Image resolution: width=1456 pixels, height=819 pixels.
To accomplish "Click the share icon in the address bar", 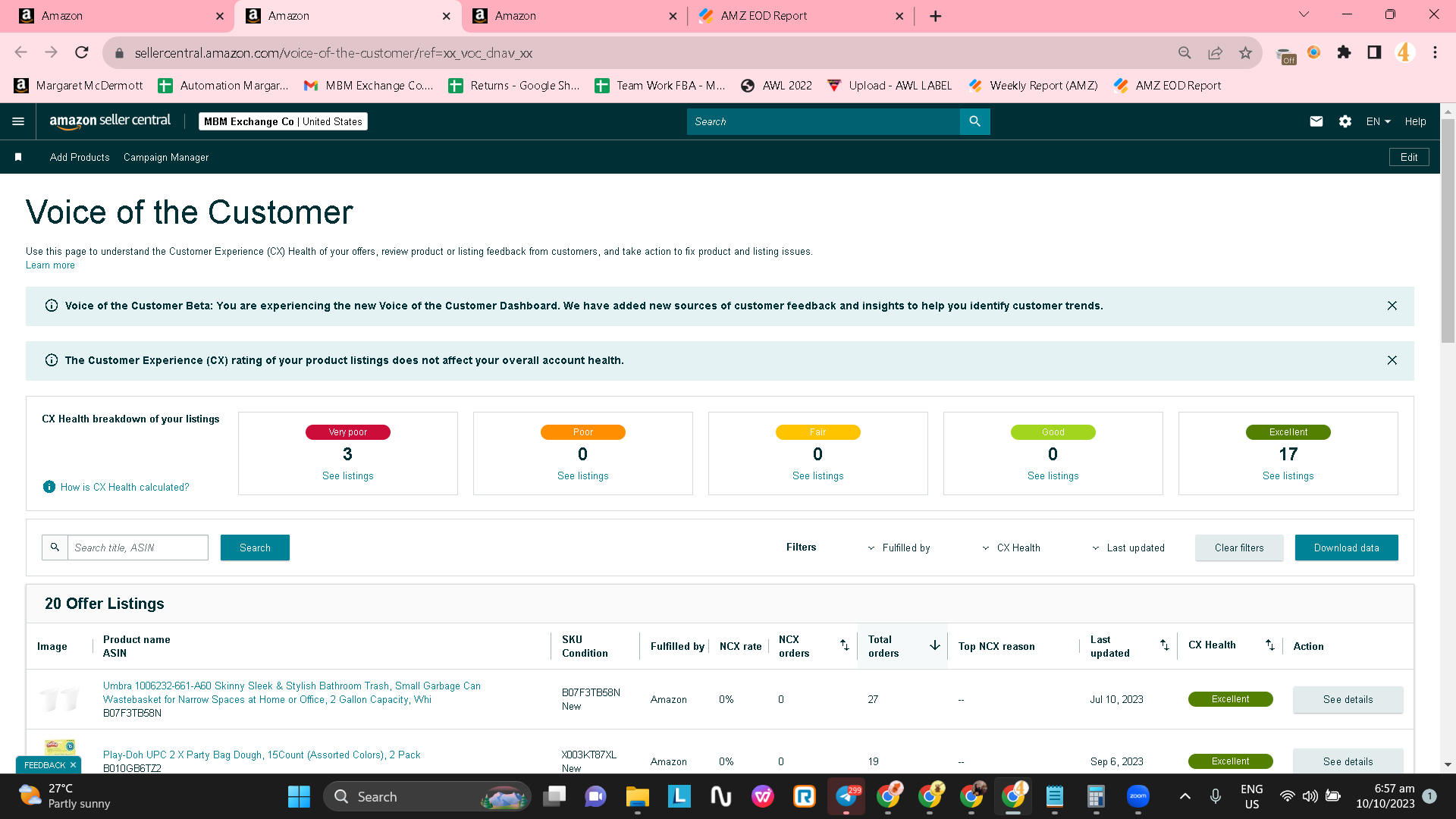I will 1216,52.
